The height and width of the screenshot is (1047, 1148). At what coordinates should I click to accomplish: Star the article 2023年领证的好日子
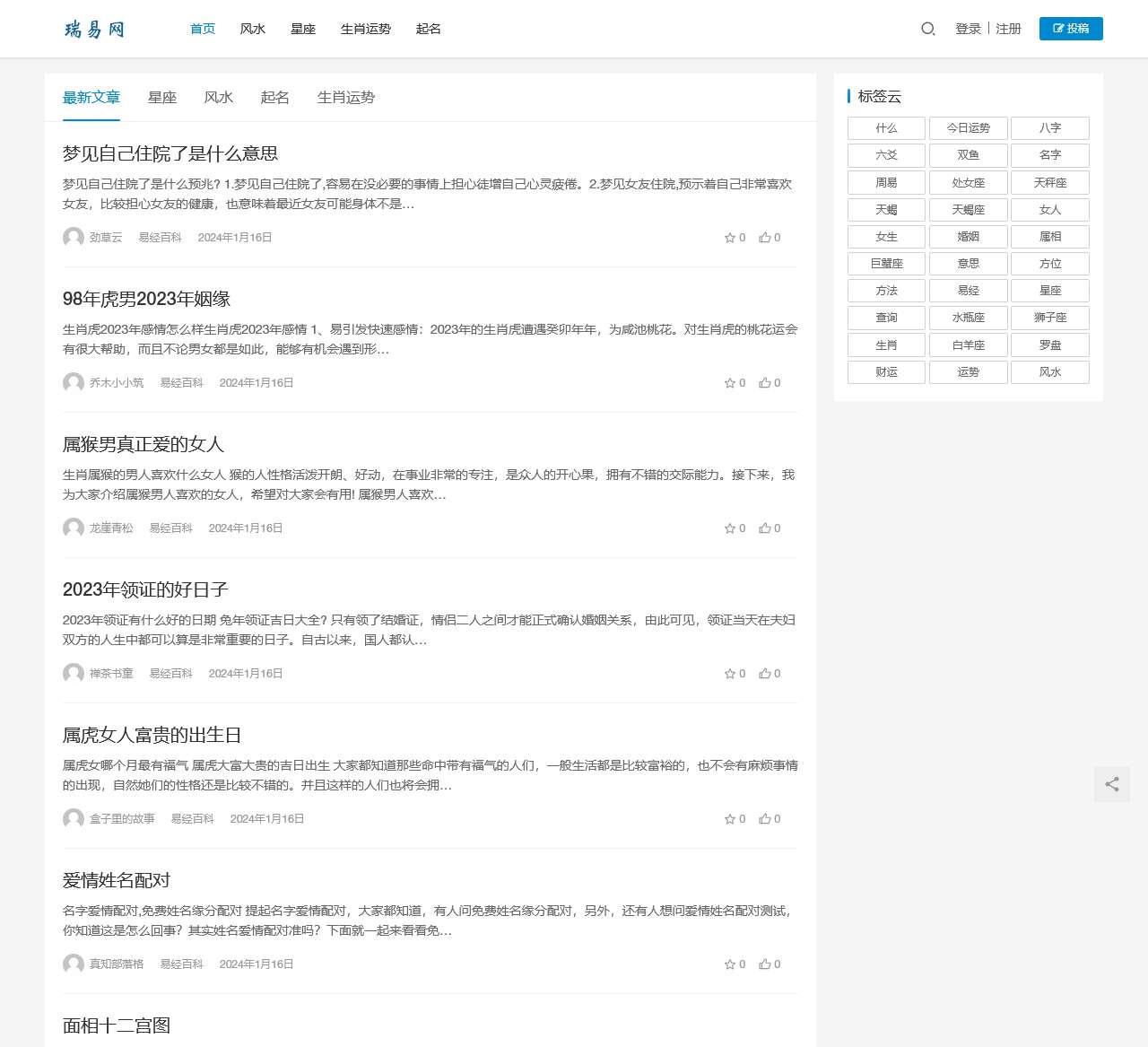(x=729, y=673)
